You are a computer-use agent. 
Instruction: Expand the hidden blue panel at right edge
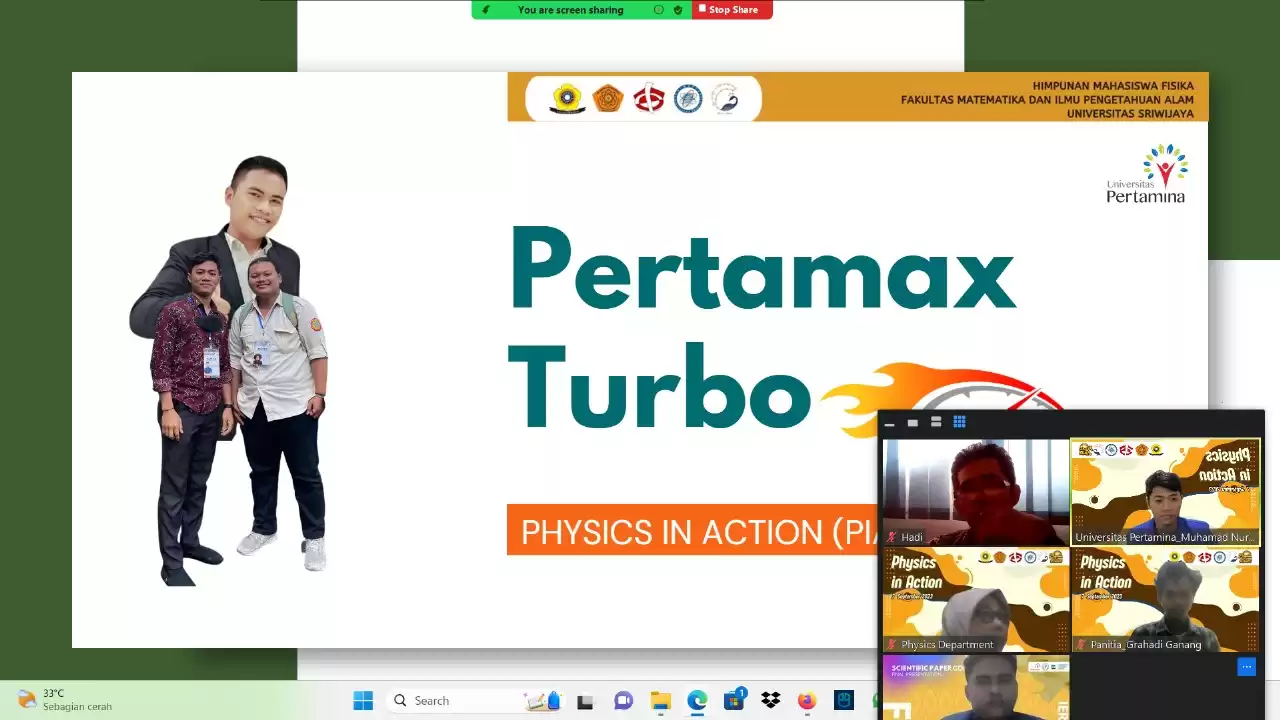[x=1246, y=667]
